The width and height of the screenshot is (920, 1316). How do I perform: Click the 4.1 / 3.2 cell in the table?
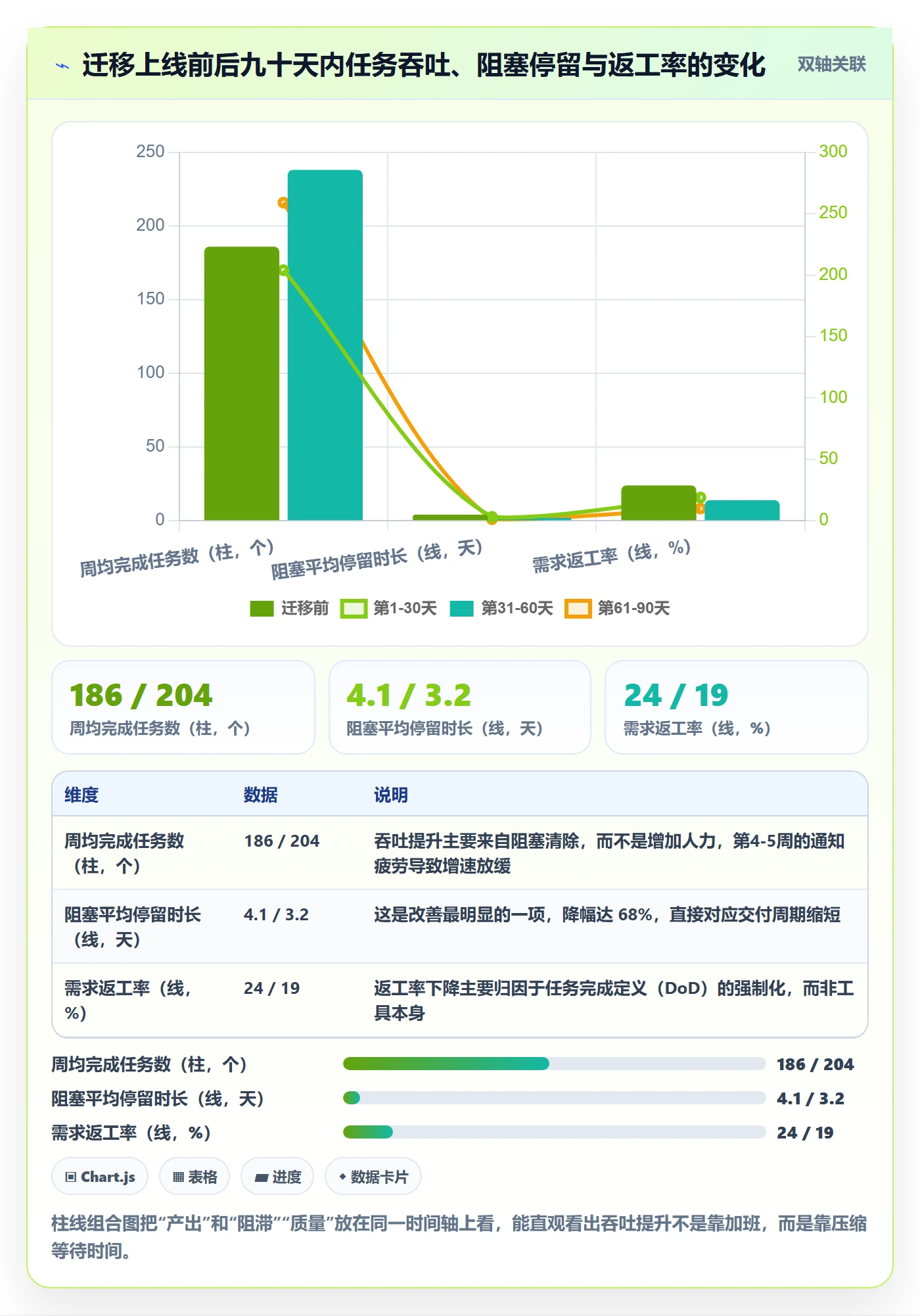click(x=276, y=914)
